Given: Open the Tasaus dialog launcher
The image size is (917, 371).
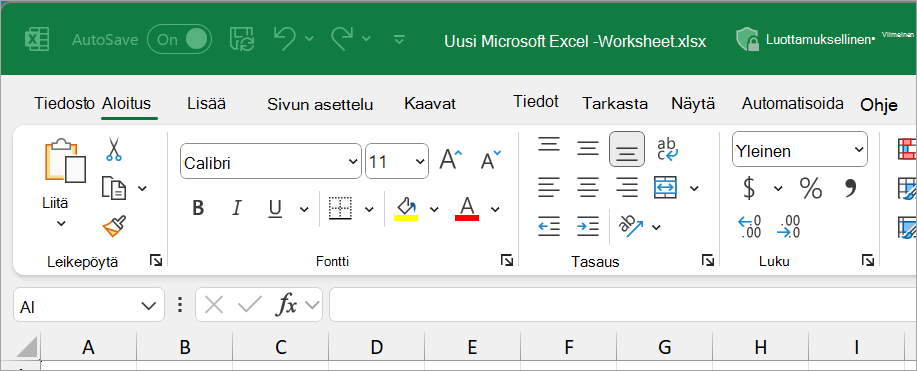Looking at the screenshot, I should pos(708,260).
